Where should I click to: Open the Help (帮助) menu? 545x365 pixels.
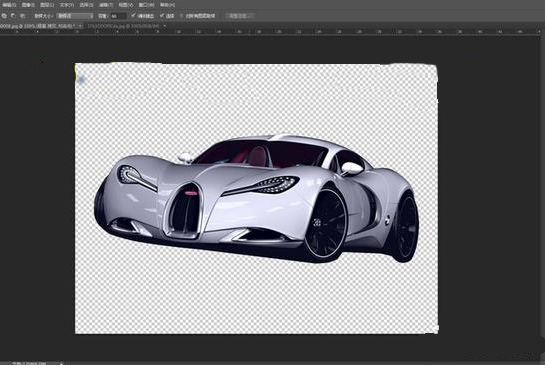[x=167, y=5]
